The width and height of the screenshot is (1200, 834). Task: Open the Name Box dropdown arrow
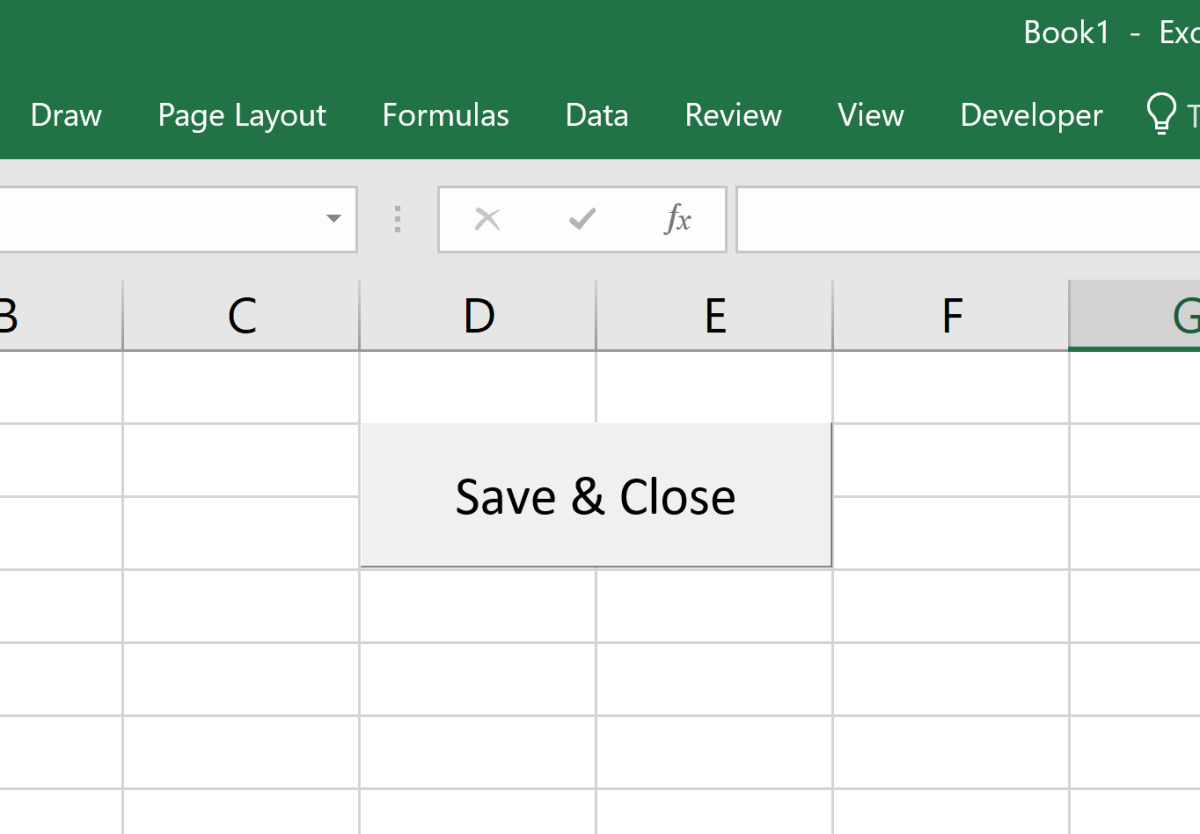tap(333, 220)
